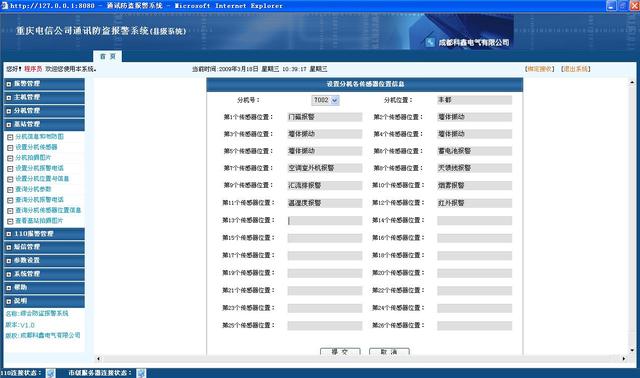Expand the 报警管理 sidebar section
This screenshot has height=378, width=640.
[44, 84]
